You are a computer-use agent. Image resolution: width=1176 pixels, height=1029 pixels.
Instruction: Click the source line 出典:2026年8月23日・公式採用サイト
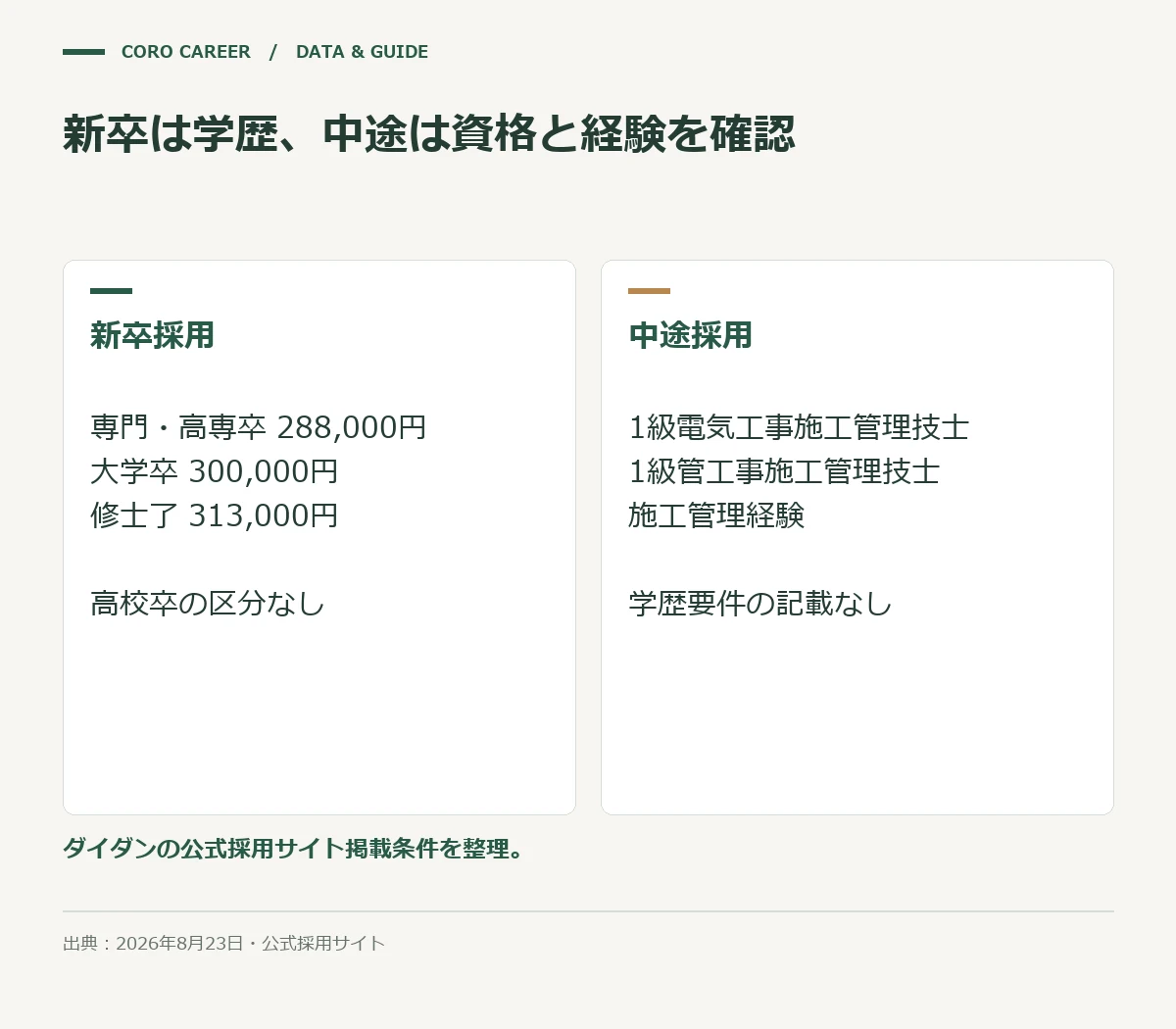pyautogui.click(x=224, y=944)
